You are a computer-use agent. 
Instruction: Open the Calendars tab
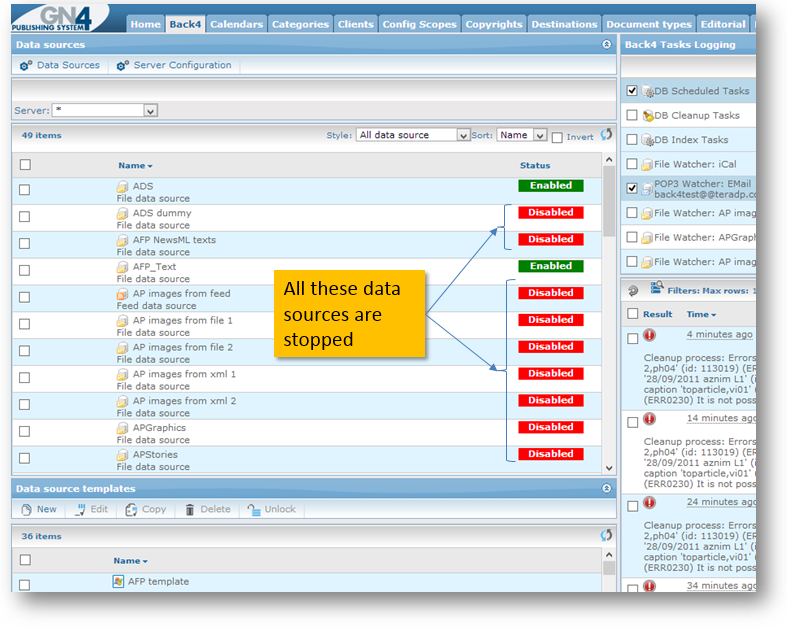pyautogui.click(x=236, y=24)
